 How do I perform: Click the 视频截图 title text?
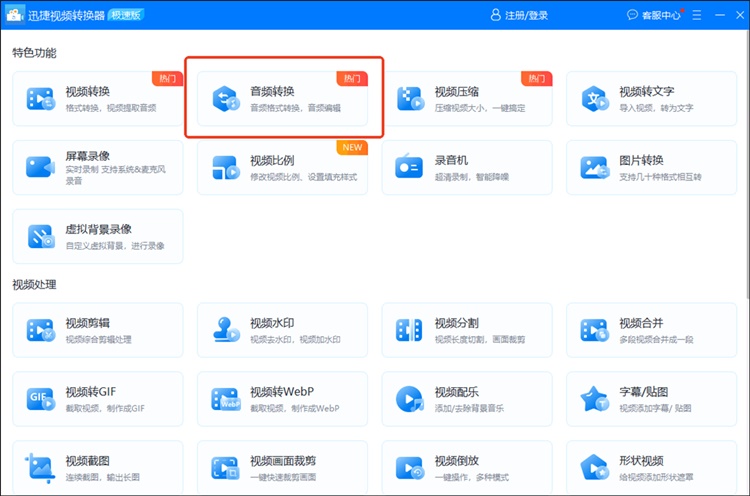point(88,461)
